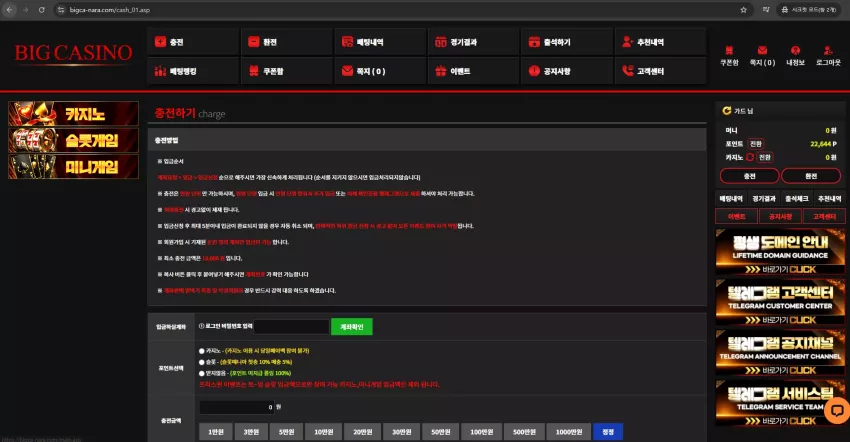The image size is (850, 442).
Task: Click the red-outlined 공지사항 sidebar button
Action: click(x=780, y=216)
